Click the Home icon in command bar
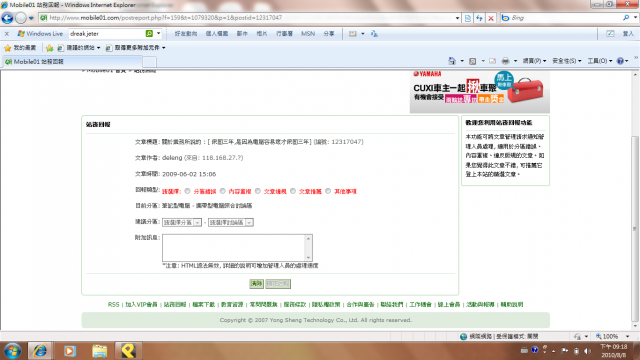 452,61
